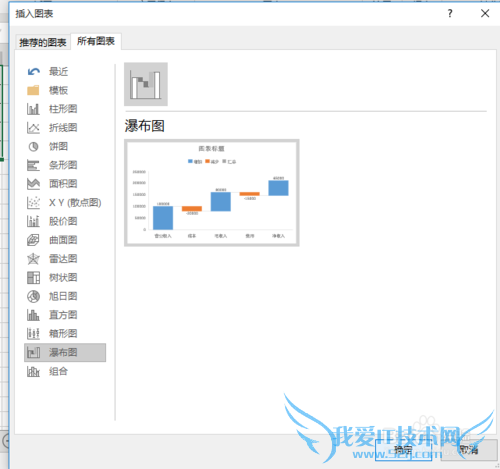
Task: Select the 面积图 text label
Action: 63,184
